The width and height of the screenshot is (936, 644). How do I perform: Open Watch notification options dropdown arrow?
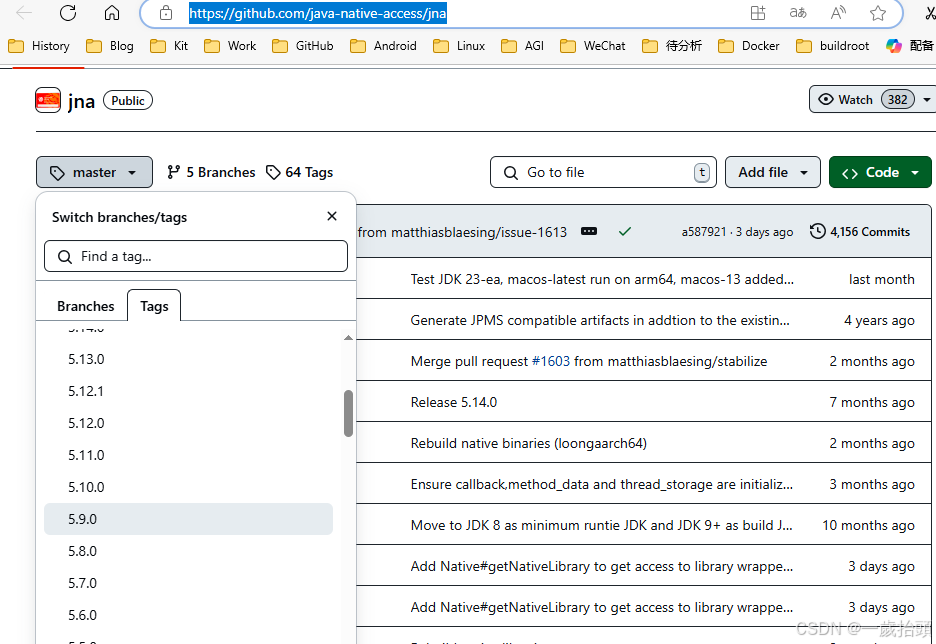point(926,100)
